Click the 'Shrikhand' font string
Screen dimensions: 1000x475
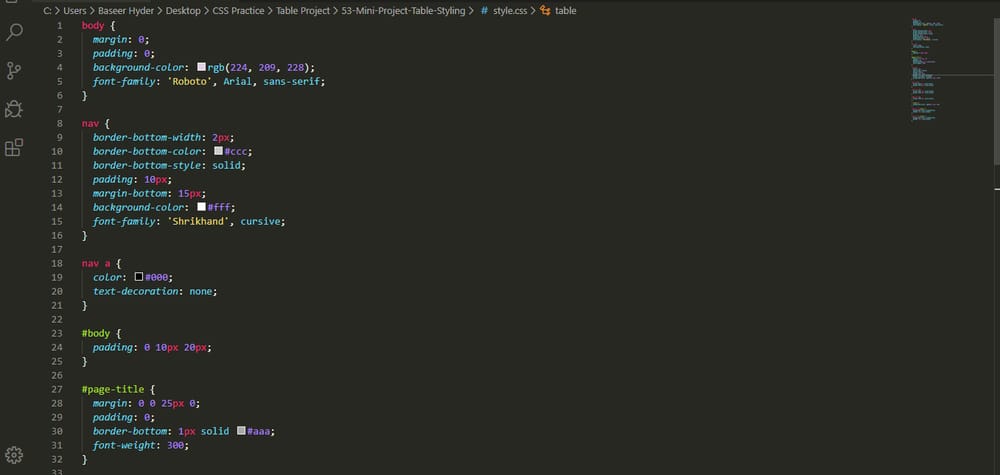pyautogui.click(x=198, y=221)
